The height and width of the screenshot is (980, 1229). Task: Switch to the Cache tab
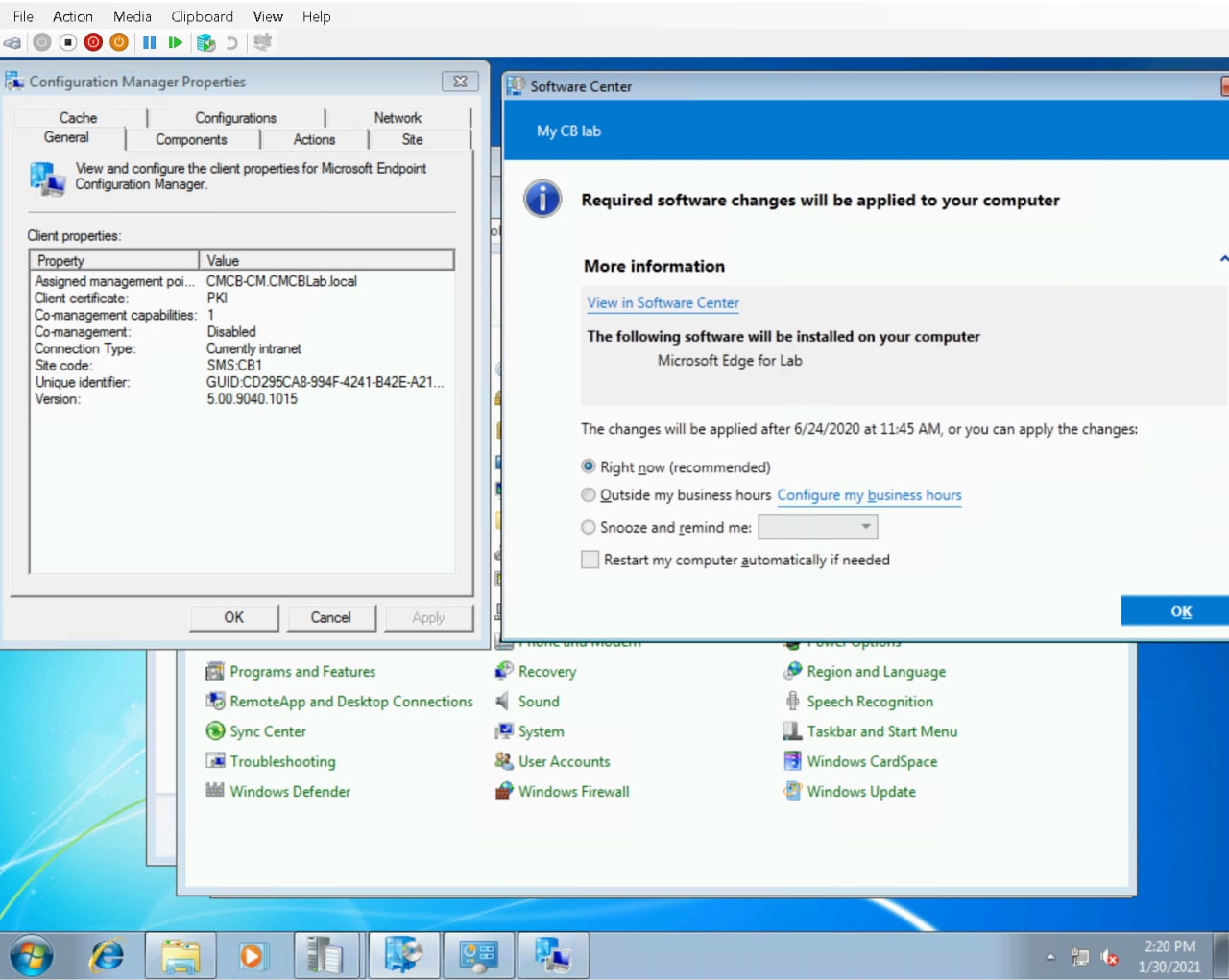click(79, 118)
